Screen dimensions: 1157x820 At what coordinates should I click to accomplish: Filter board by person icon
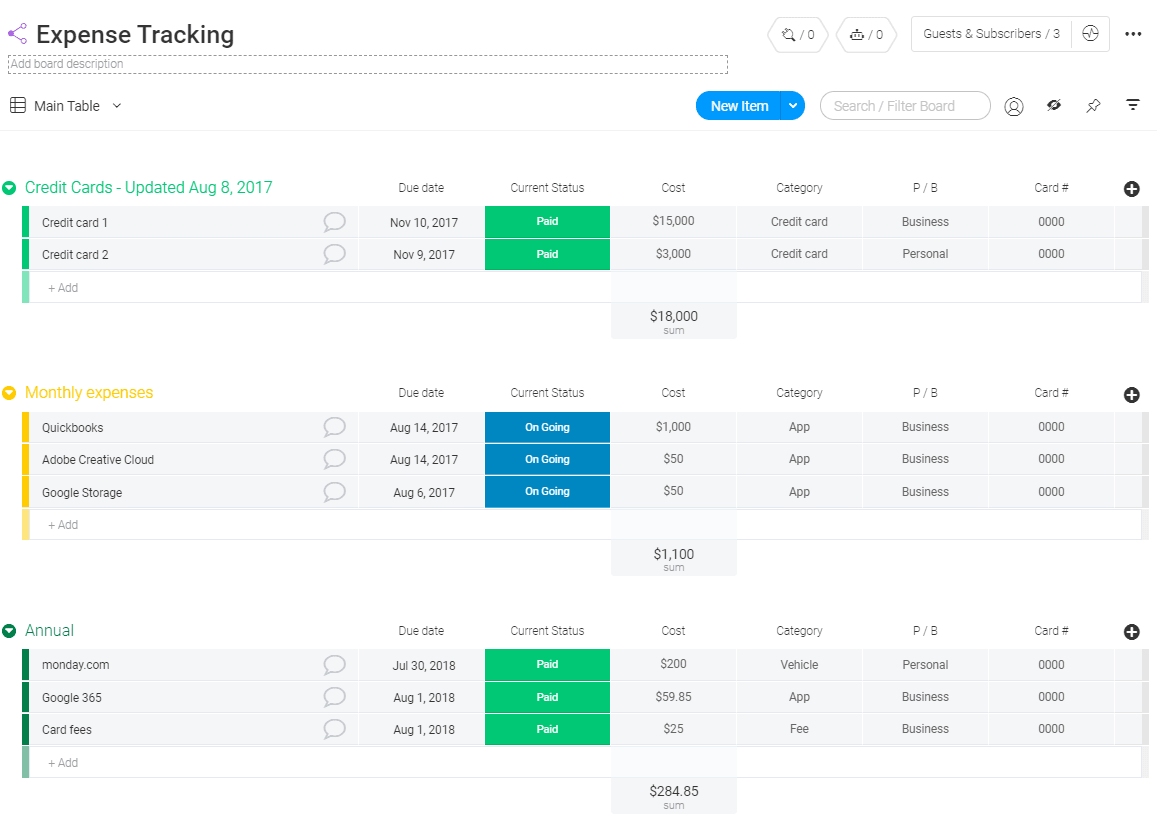1014,106
